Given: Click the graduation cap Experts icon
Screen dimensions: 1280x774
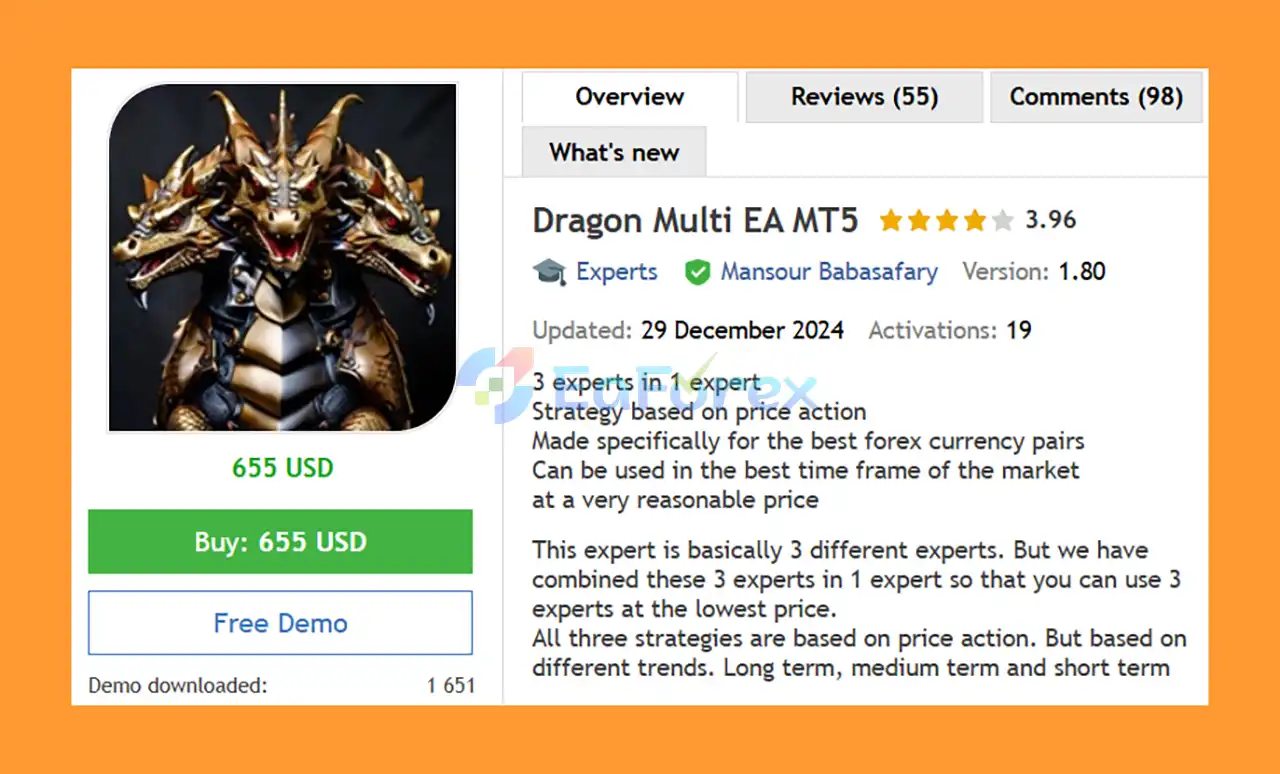Looking at the screenshot, I should tap(549, 272).
